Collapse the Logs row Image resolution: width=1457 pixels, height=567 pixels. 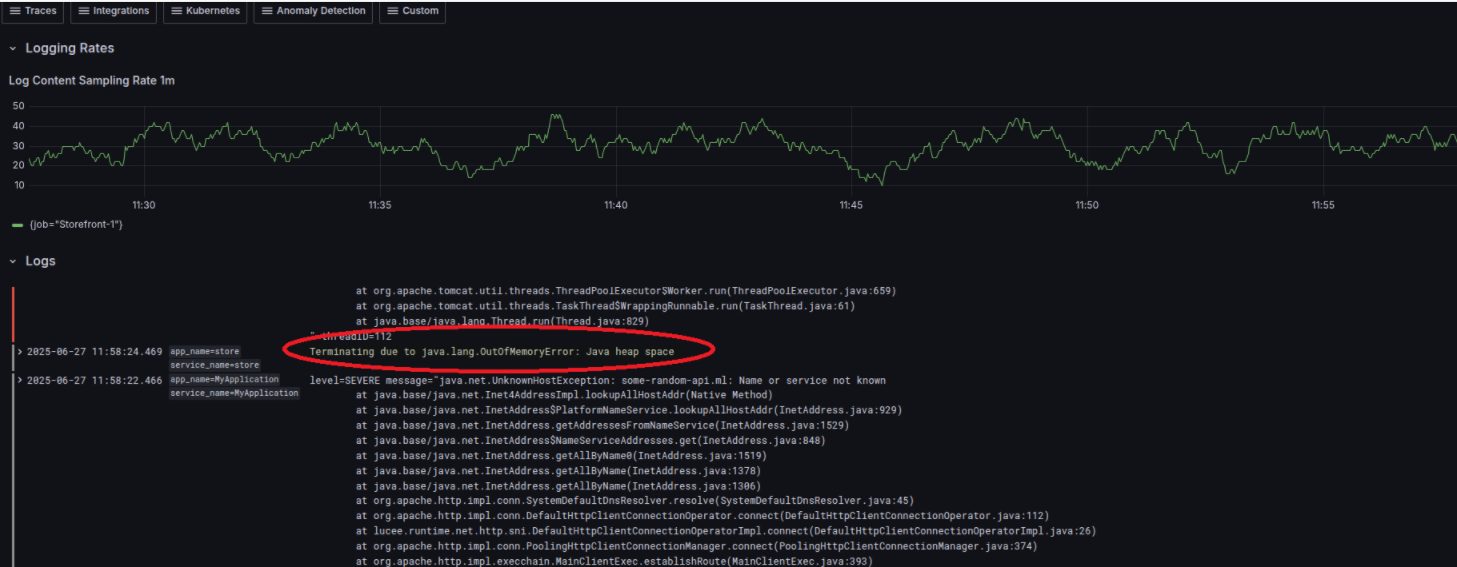(x=13, y=261)
